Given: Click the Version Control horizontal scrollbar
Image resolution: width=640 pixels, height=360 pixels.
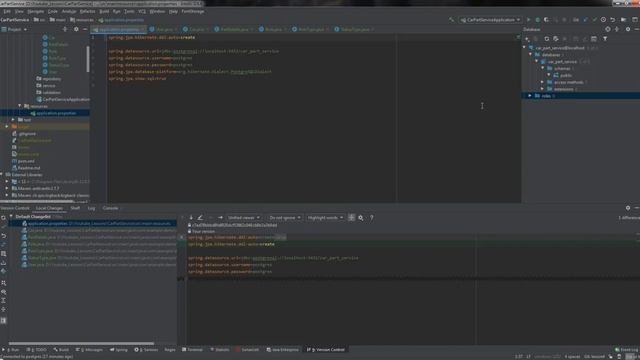Looking at the screenshot, I should [81, 344].
